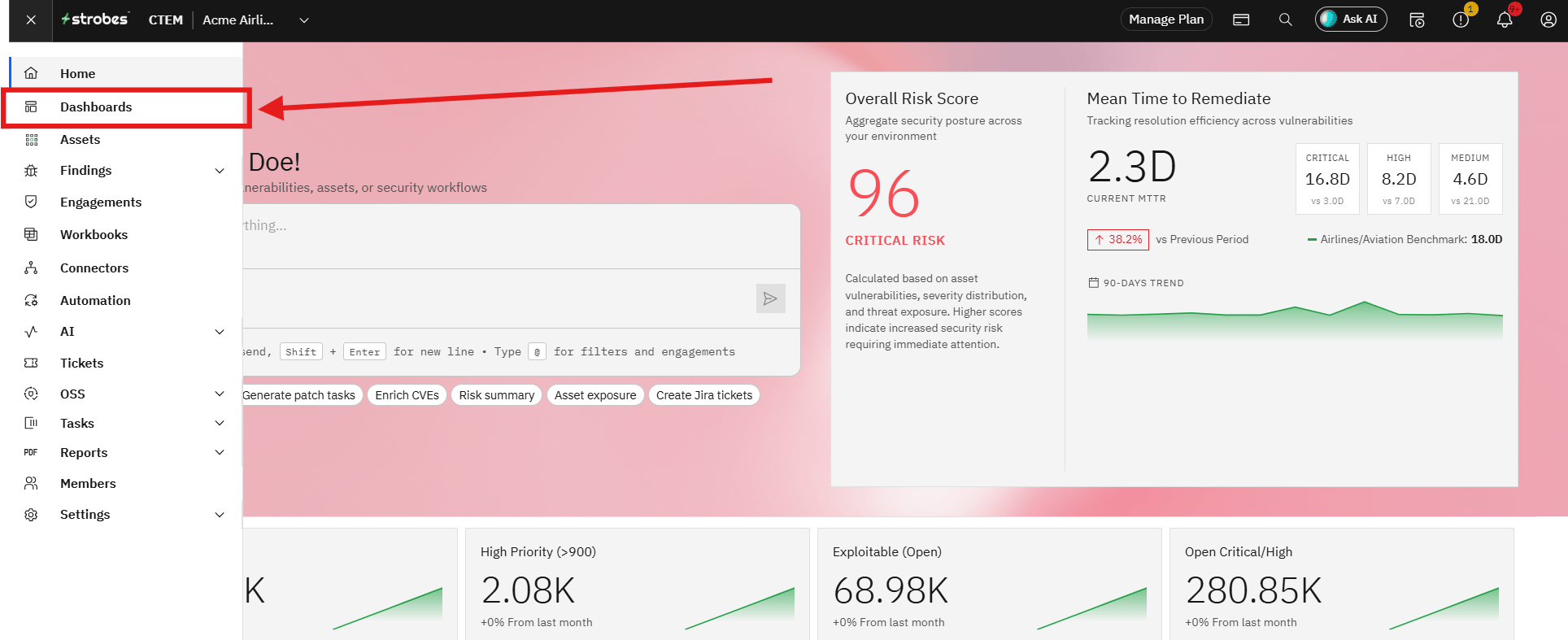The image size is (1568, 640).
Task: Expand the OSS submenu chevron
Action: pos(220,394)
